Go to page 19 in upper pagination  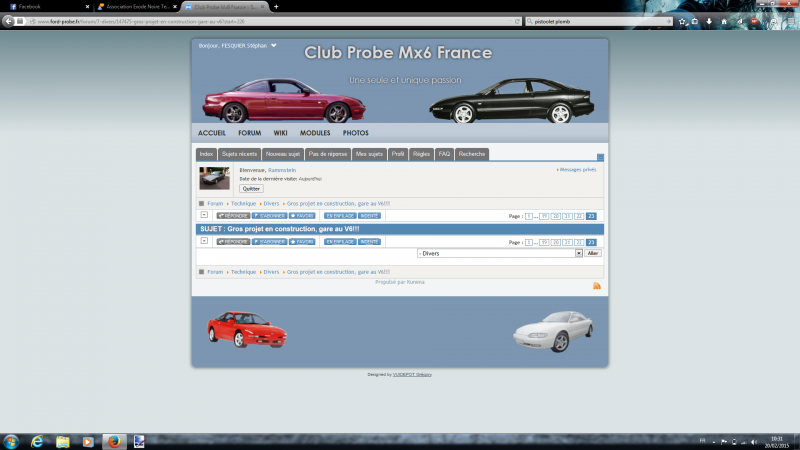pyautogui.click(x=544, y=216)
